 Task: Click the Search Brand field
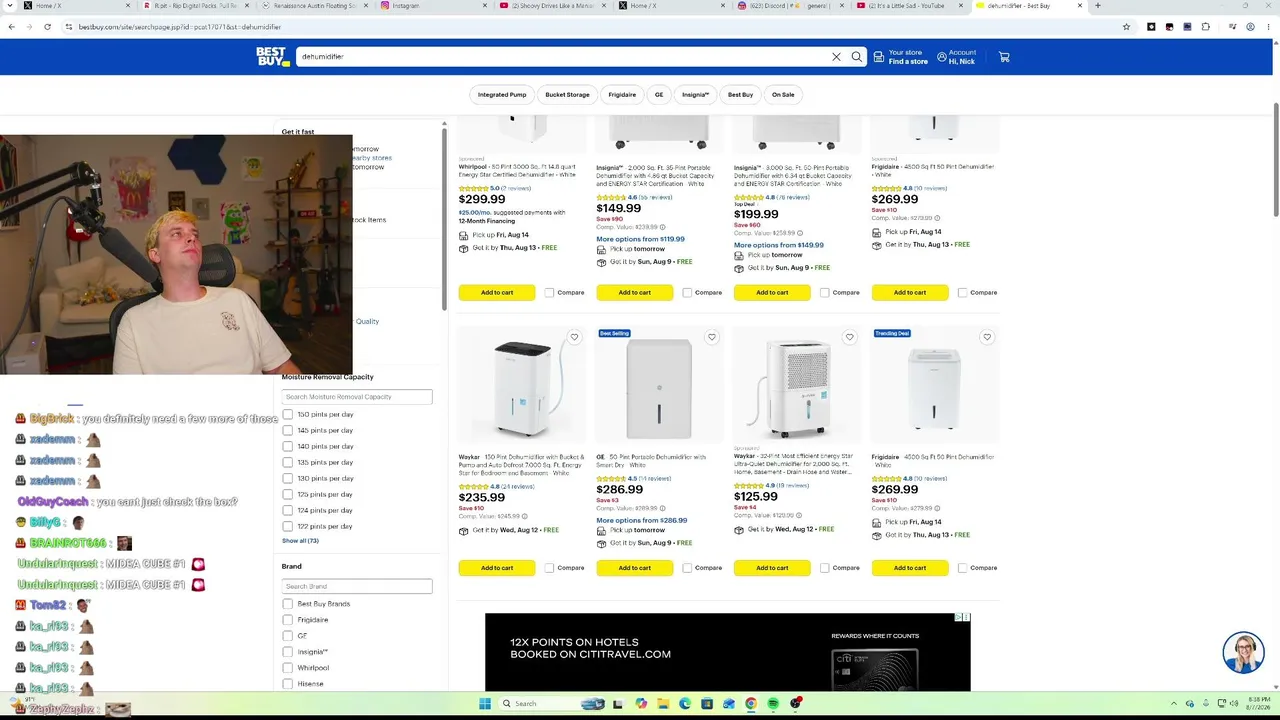tap(357, 586)
